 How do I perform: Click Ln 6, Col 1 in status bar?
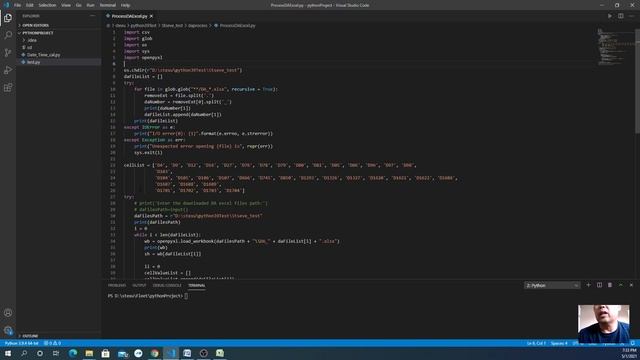(536, 343)
